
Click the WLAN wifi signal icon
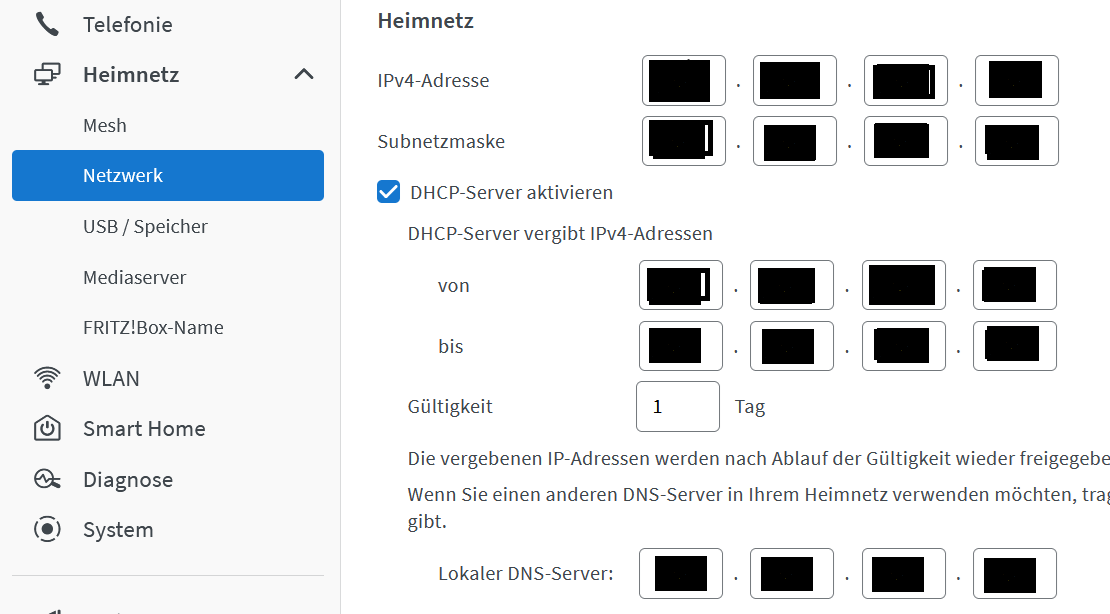[x=47, y=378]
